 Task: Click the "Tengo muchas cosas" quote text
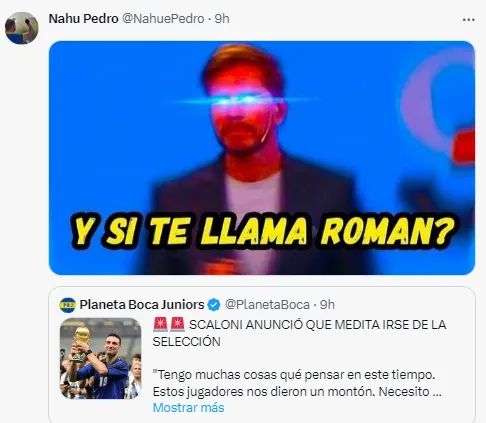pos(294,375)
